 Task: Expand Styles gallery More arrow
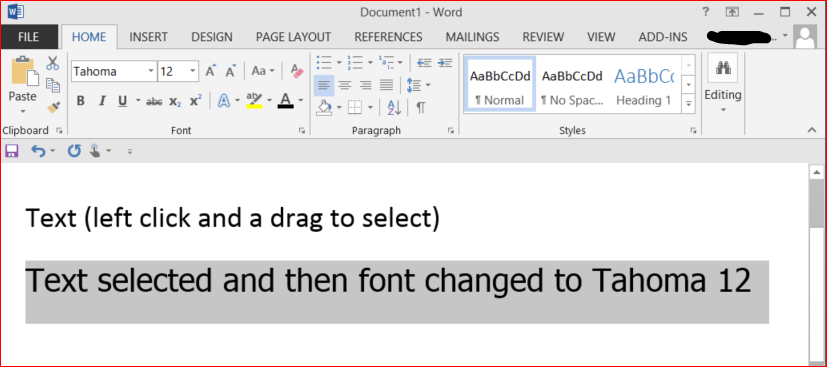688,104
